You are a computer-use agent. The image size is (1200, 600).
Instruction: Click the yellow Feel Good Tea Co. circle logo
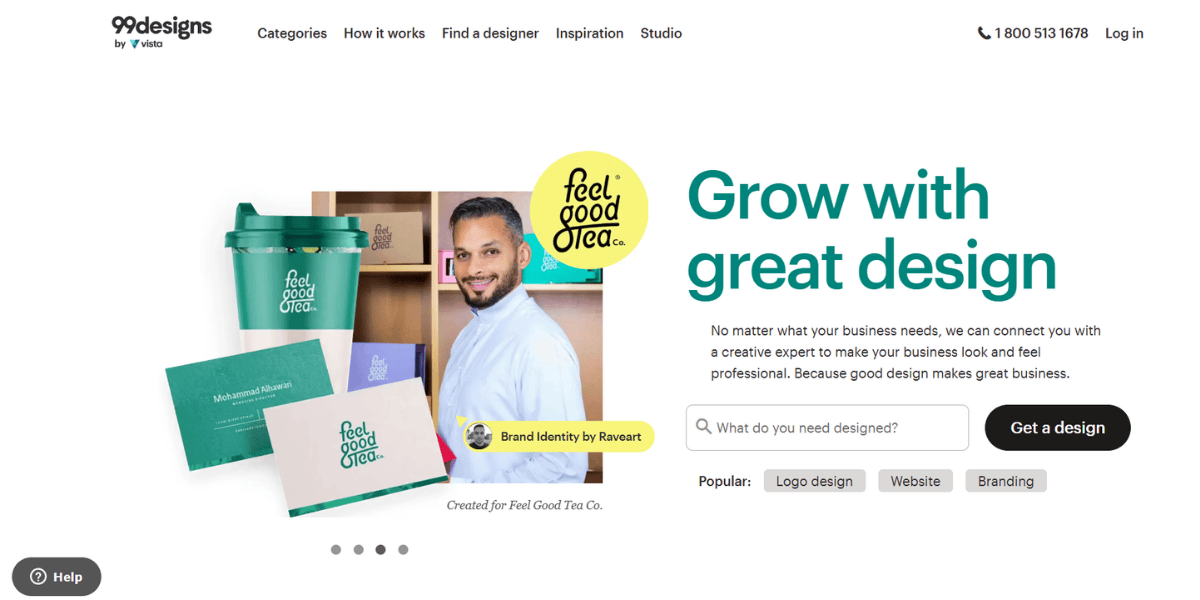(589, 211)
